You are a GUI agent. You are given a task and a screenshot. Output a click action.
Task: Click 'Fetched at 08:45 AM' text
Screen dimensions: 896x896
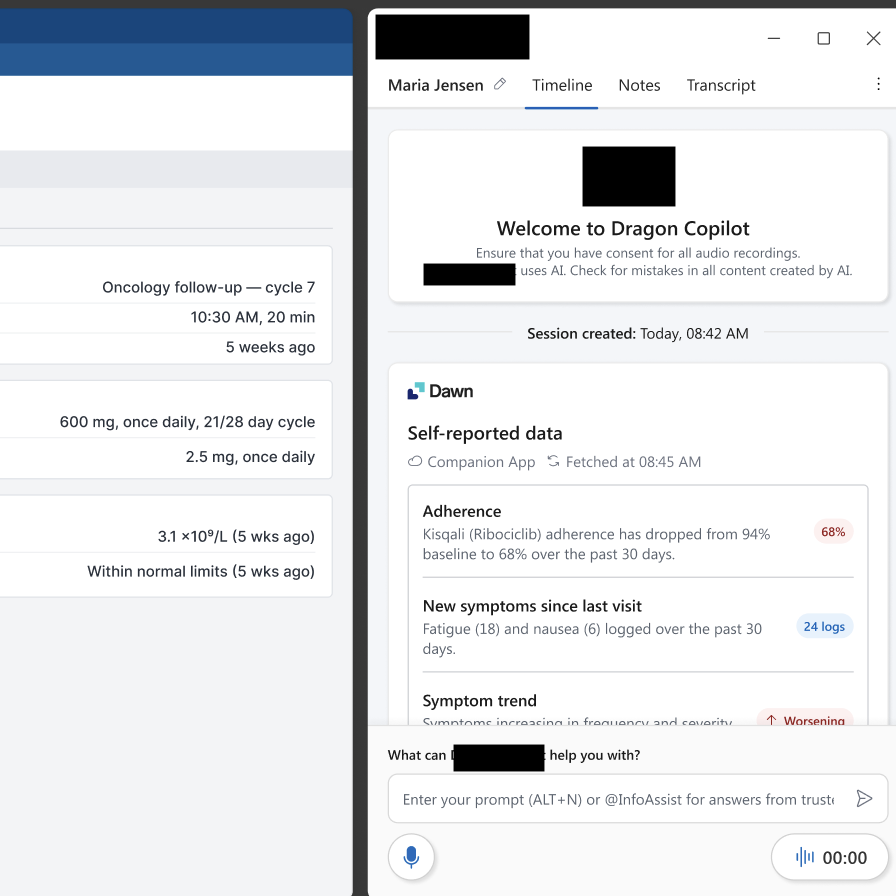[x=633, y=462]
